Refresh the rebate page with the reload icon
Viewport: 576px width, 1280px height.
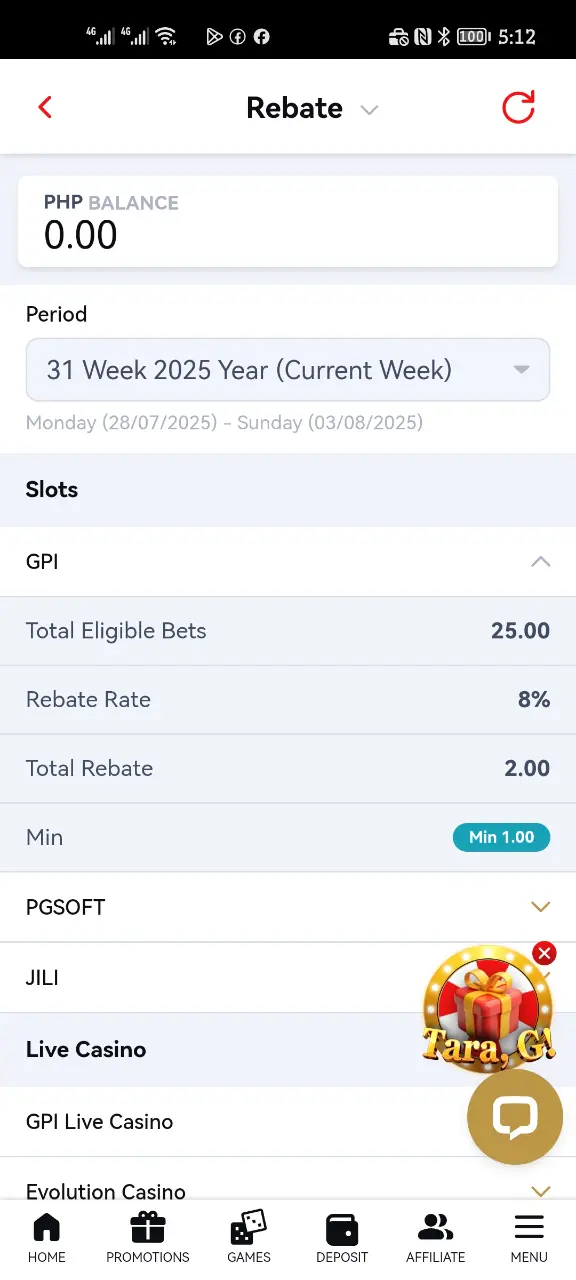click(x=518, y=107)
